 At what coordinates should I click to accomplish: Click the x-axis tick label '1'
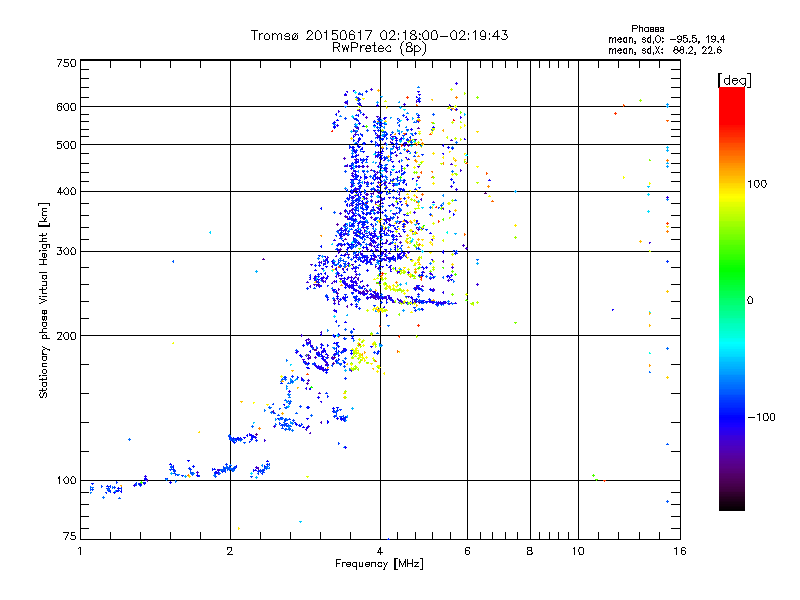pyautogui.click(x=80, y=551)
